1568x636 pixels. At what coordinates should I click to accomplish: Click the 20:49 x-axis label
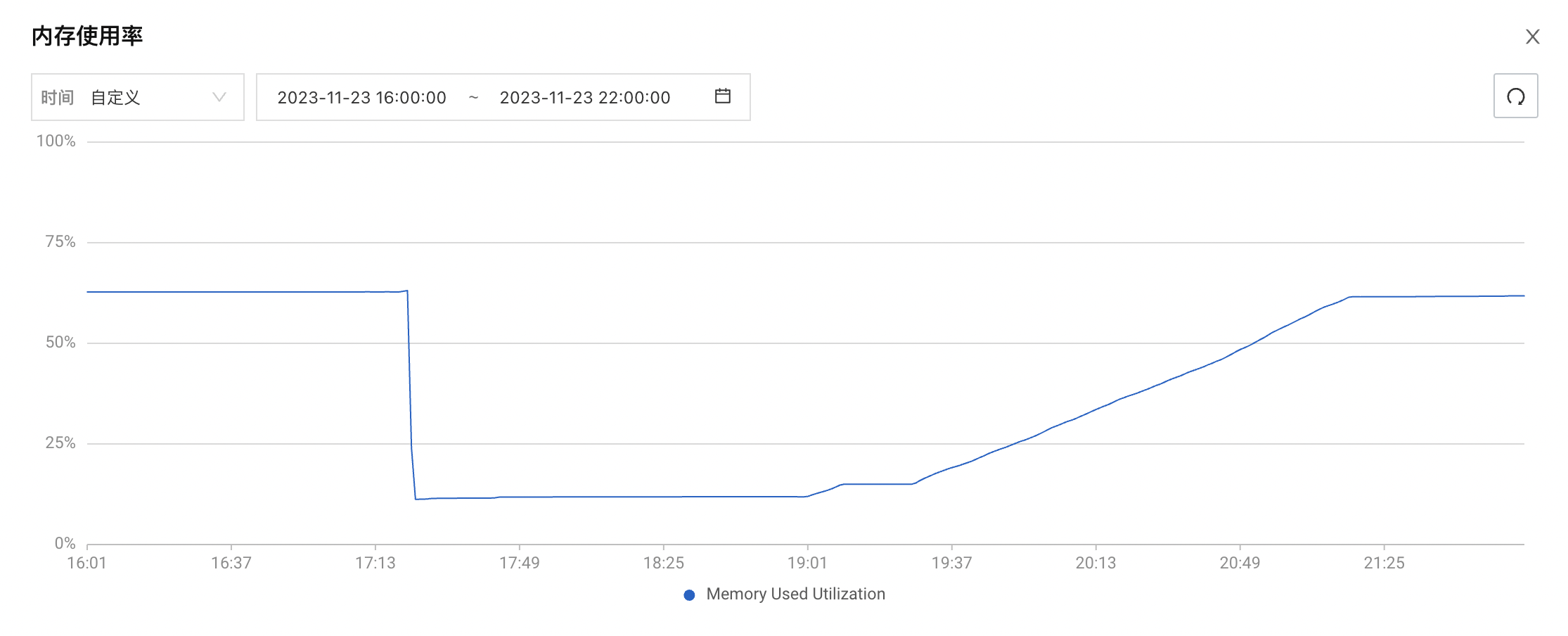(1240, 564)
